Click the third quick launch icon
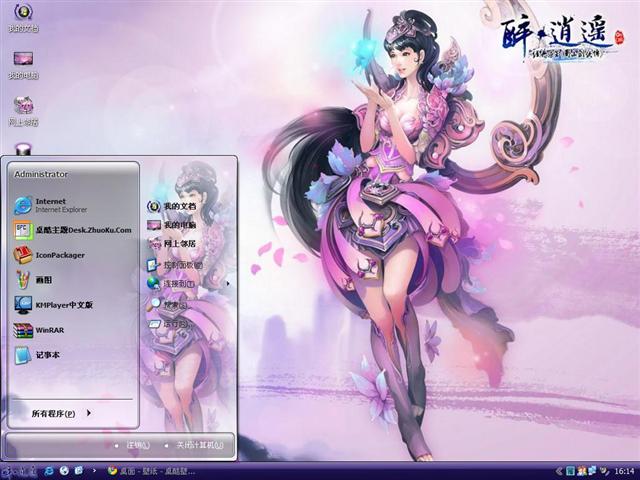 (x=79, y=471)
